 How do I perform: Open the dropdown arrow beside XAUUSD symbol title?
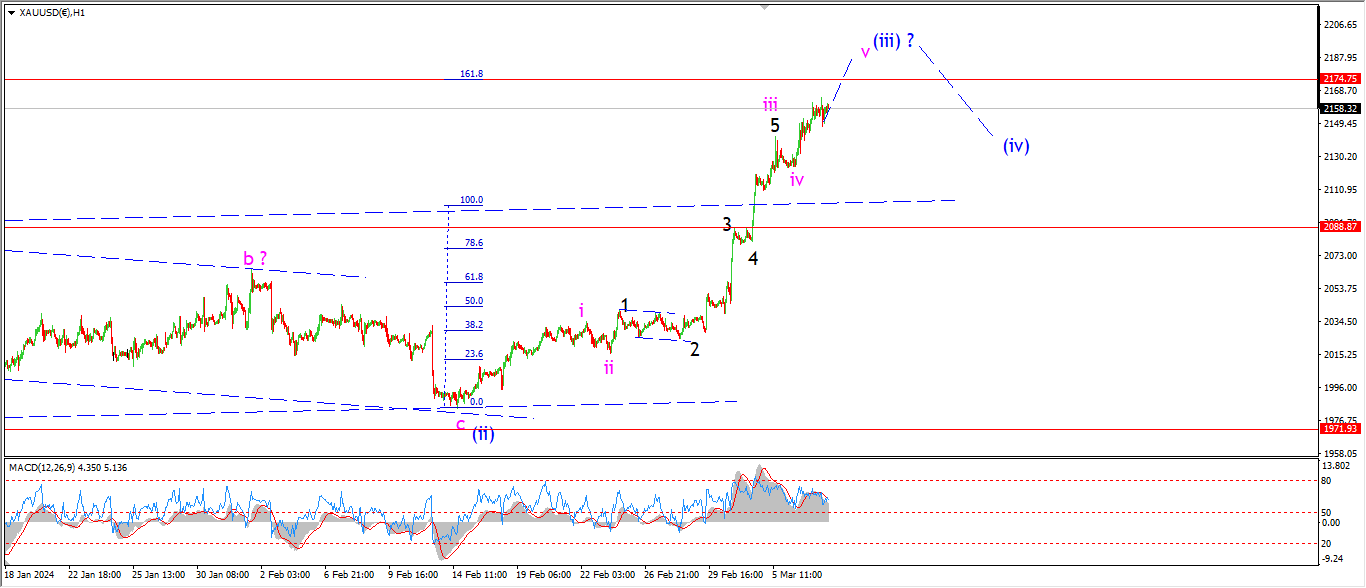tap(11, 13)
